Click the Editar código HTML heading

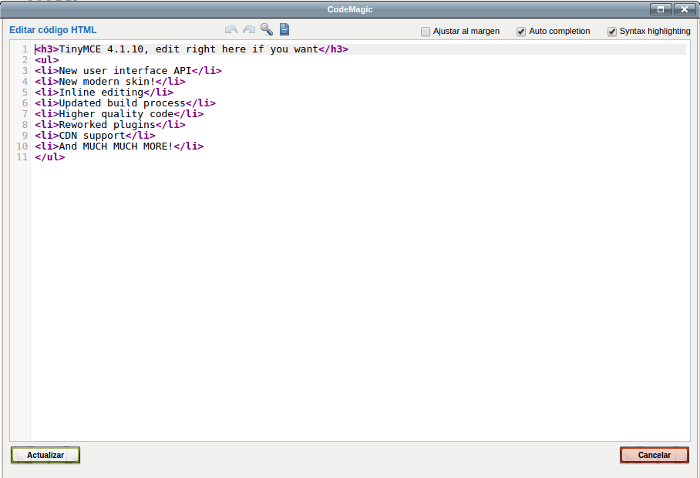[x=53, y=30]
